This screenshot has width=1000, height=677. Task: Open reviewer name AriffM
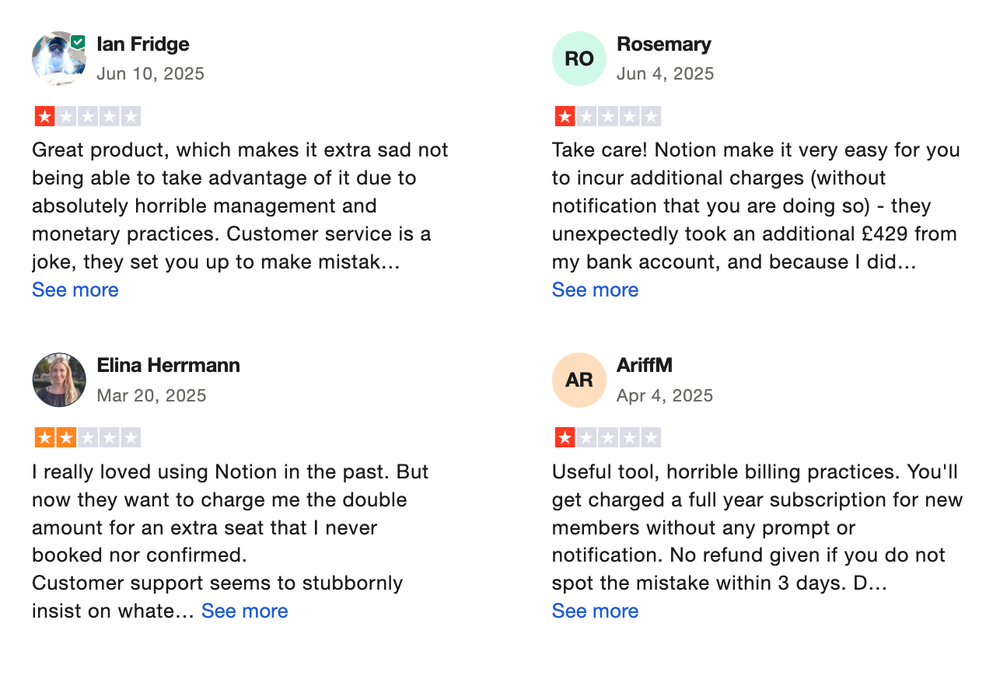[x=645, y=365]
